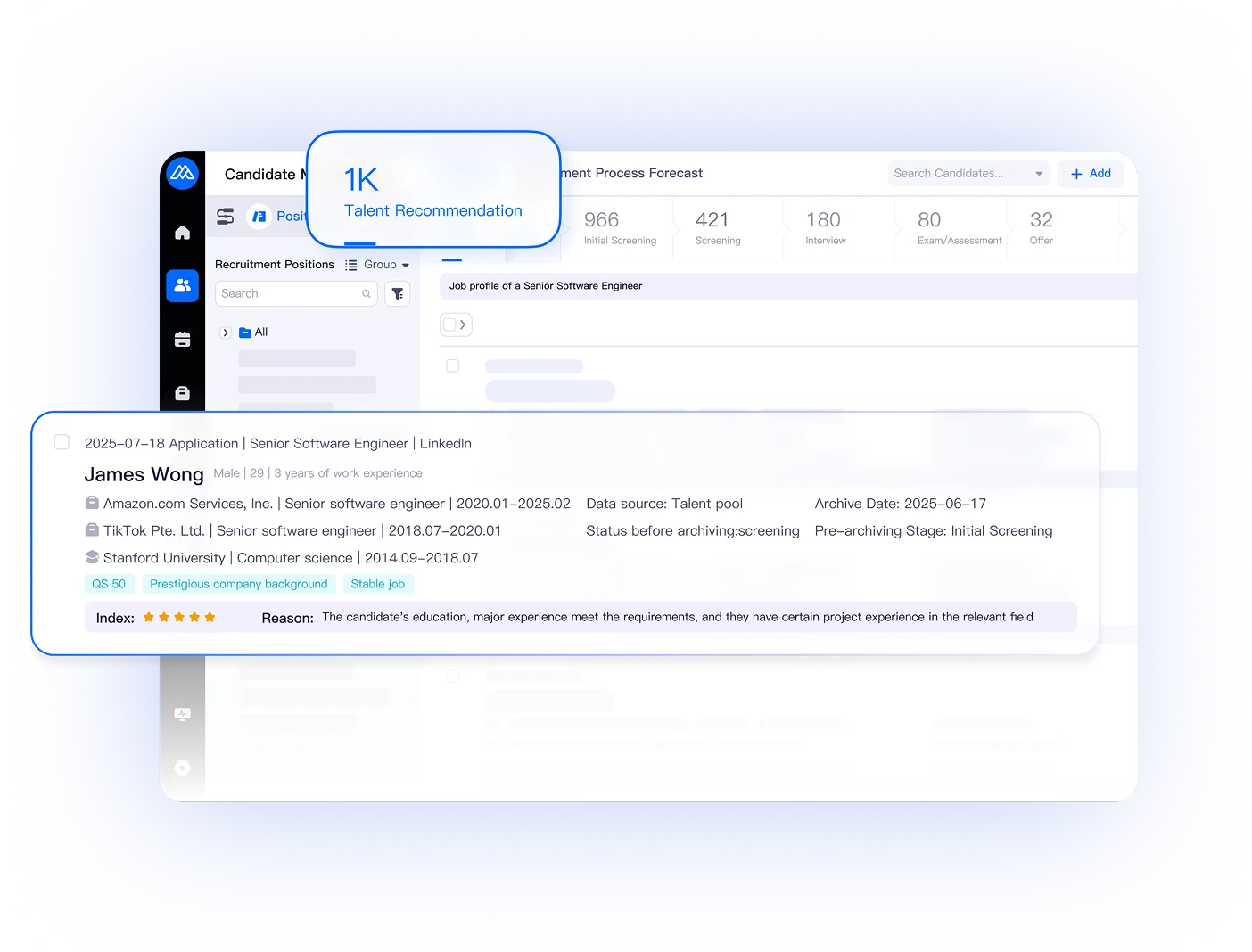The image size is (1252, 952).
Task: Click the pipeline flow icon above Recruitment Positions
Action: (226, 216)
